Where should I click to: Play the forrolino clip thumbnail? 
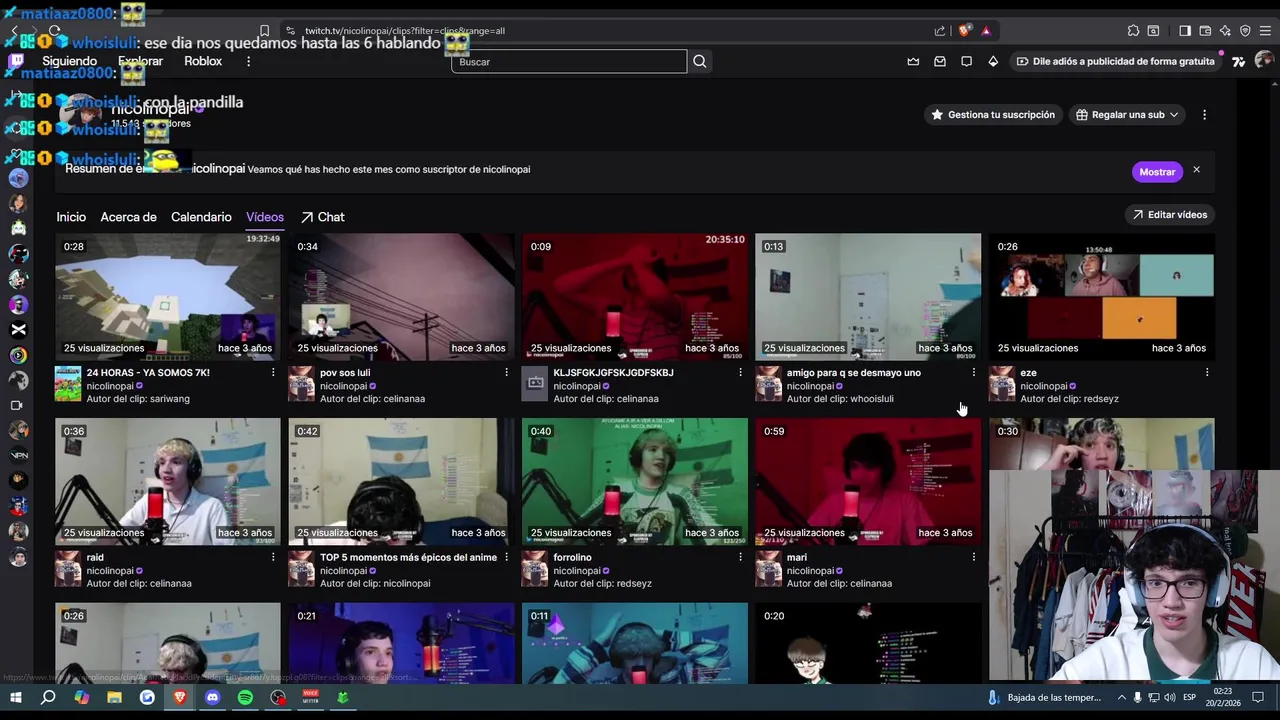coord(635,482)
